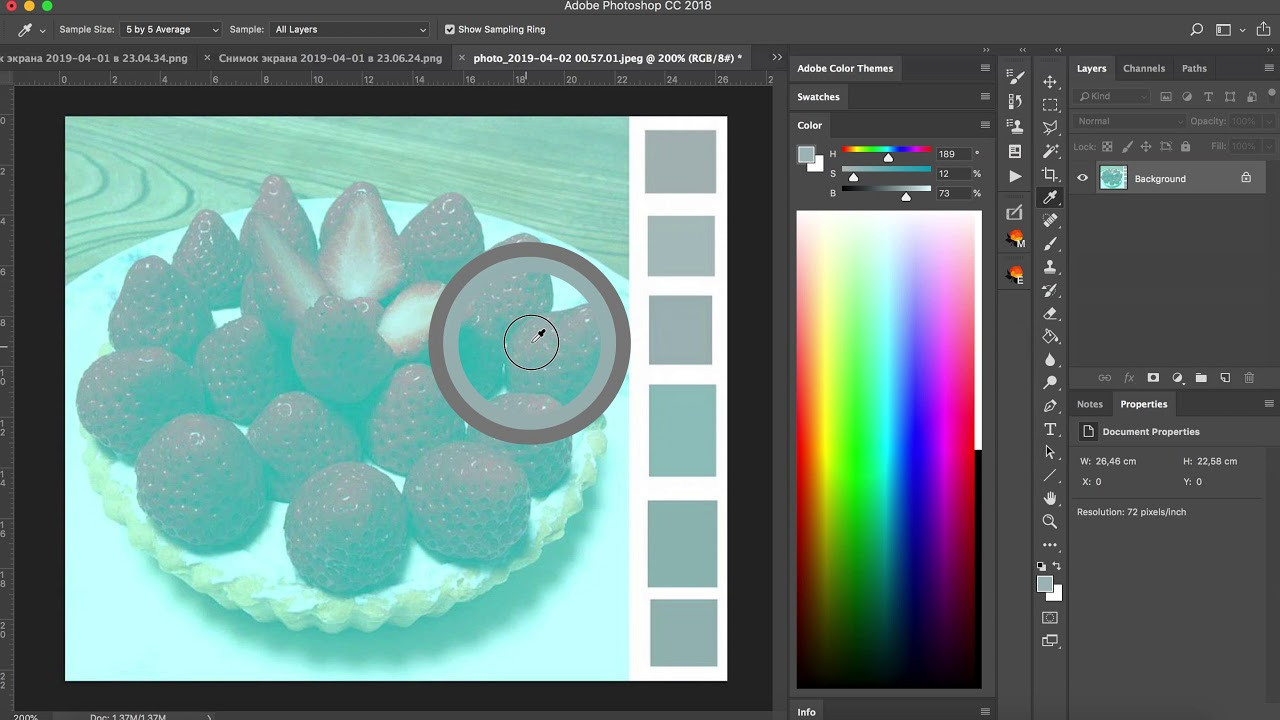The height and width of the screenshot is (720, 1280).
Task: Select the Move tool
Action: [1050, 82]
